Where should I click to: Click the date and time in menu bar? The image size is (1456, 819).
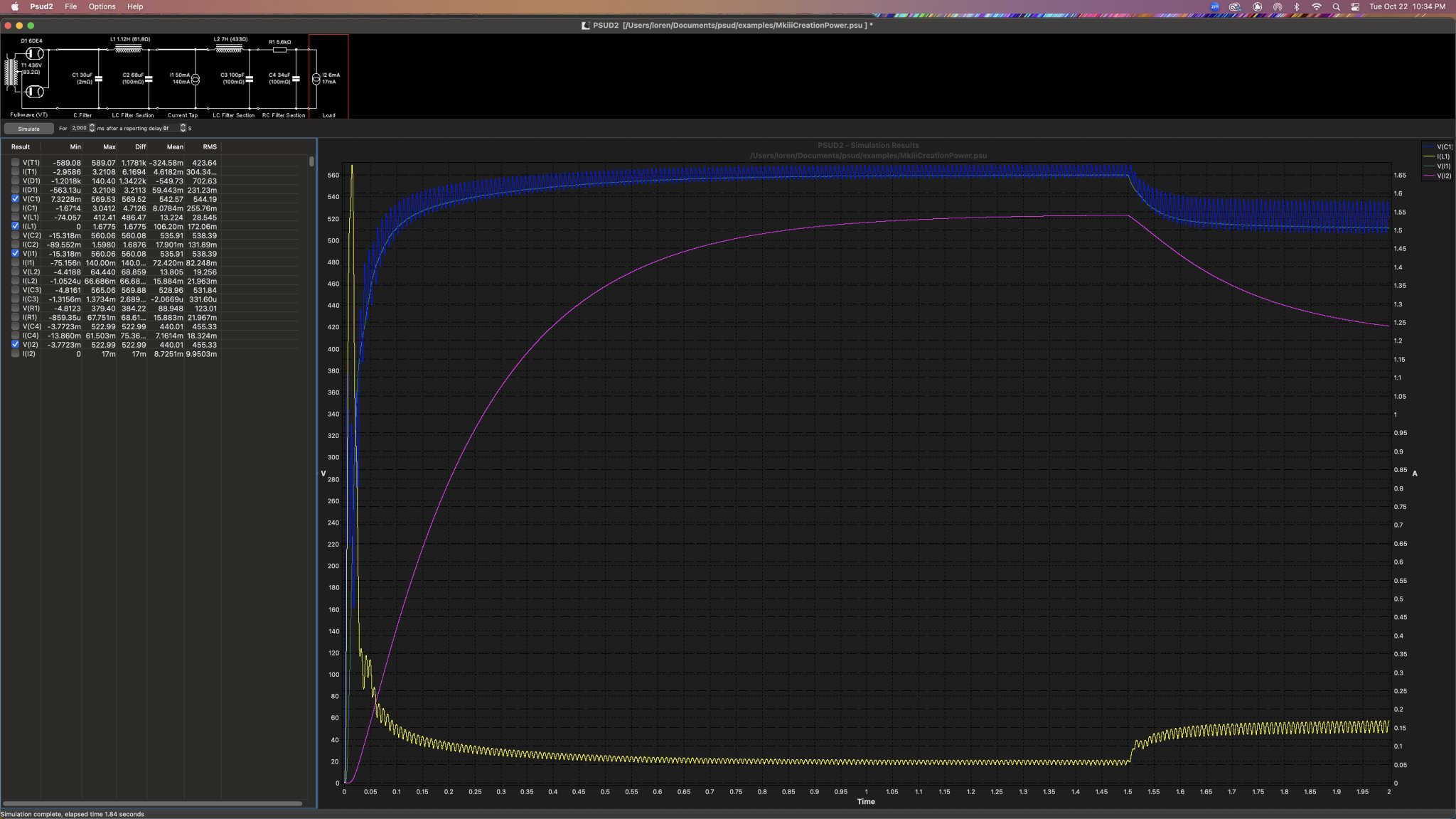coord(1407,6)
